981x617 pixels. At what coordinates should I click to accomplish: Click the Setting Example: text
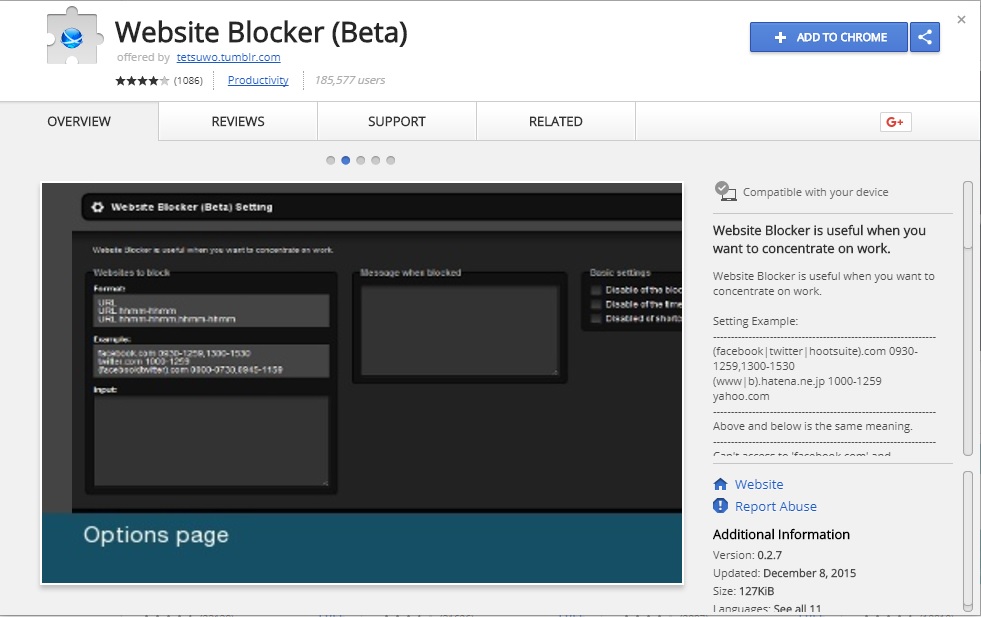(x=755, y=321)
